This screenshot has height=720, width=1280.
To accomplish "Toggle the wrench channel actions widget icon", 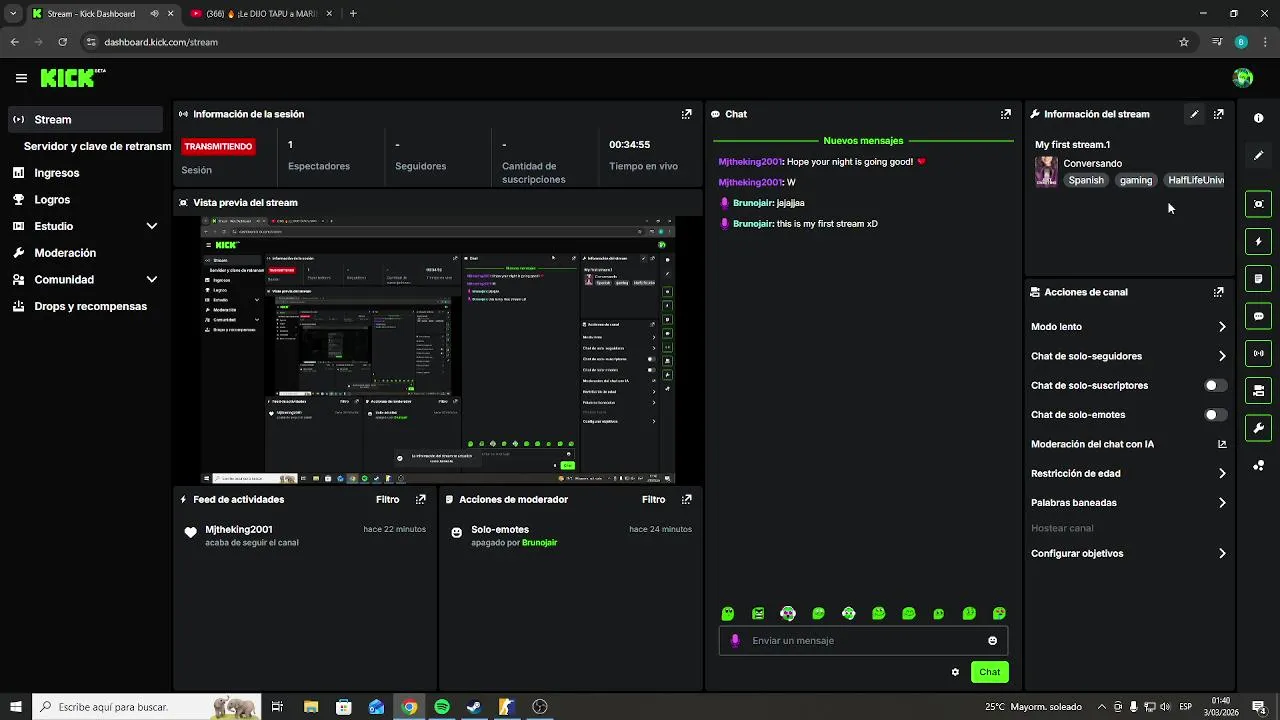I will (1258, 428).
